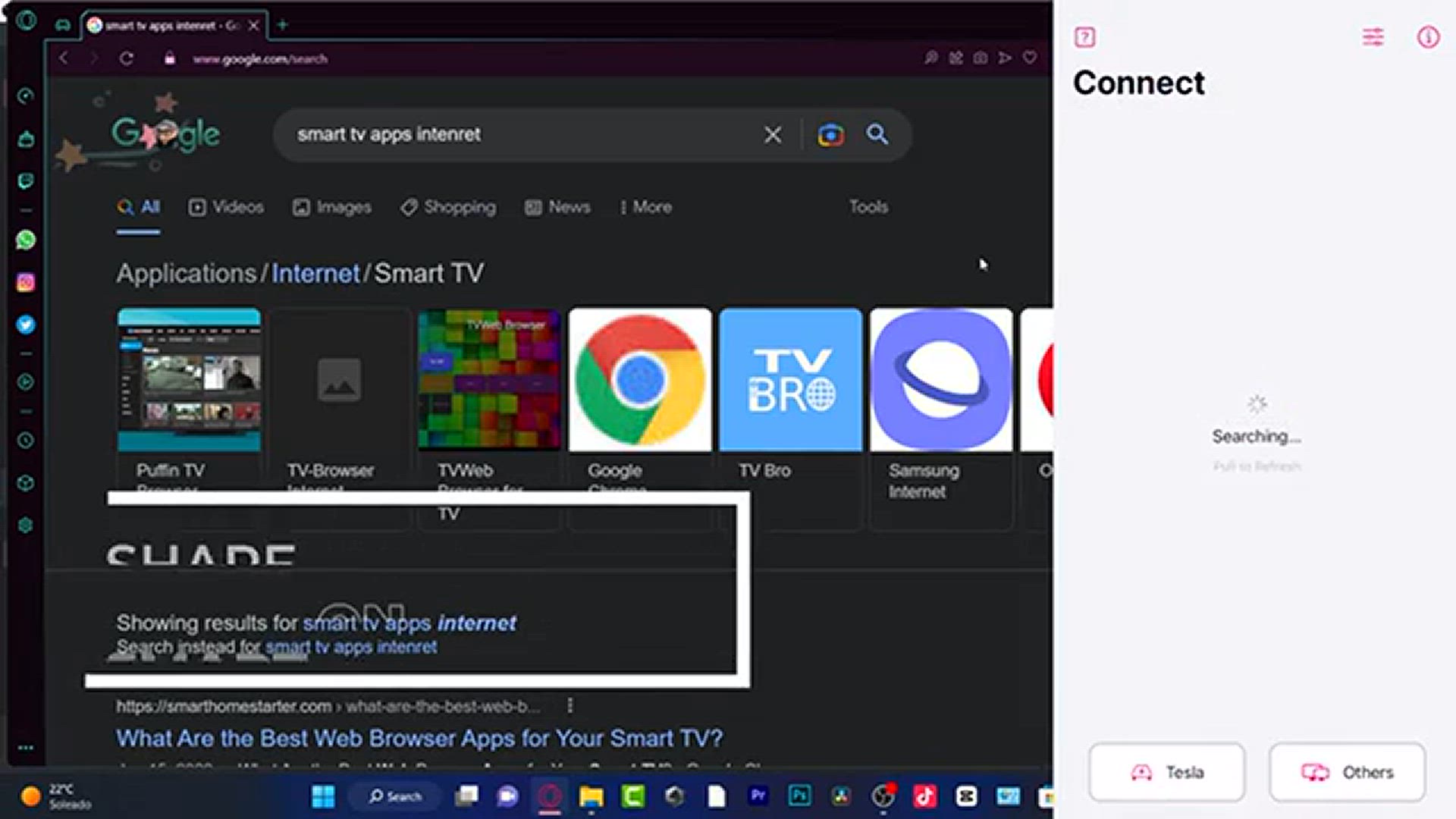Clear the Google search box text
The image size is (1456, 819).
tap(772, 135)
